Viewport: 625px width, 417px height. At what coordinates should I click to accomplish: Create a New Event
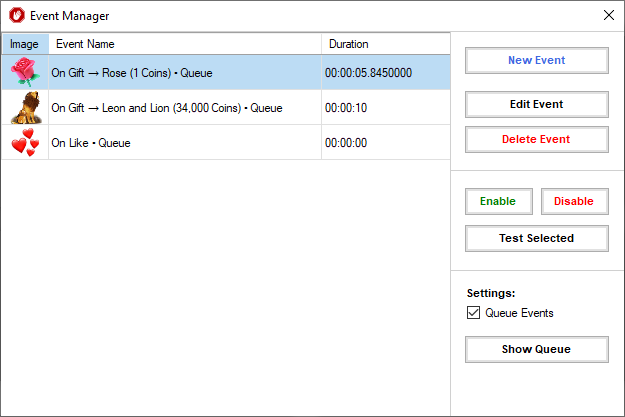point(537,60)
